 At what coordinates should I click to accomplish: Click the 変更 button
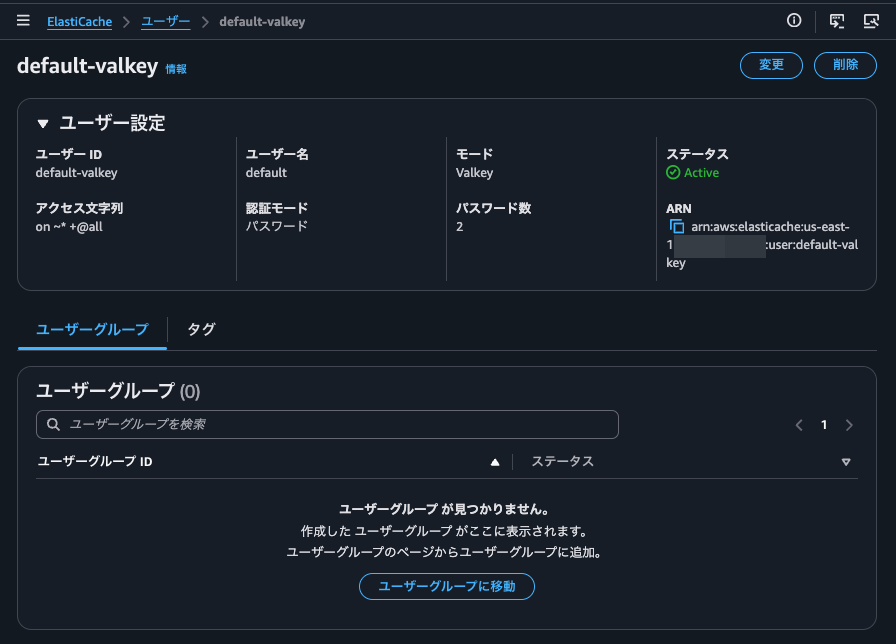pyautogui.click(x=771, y=65)
